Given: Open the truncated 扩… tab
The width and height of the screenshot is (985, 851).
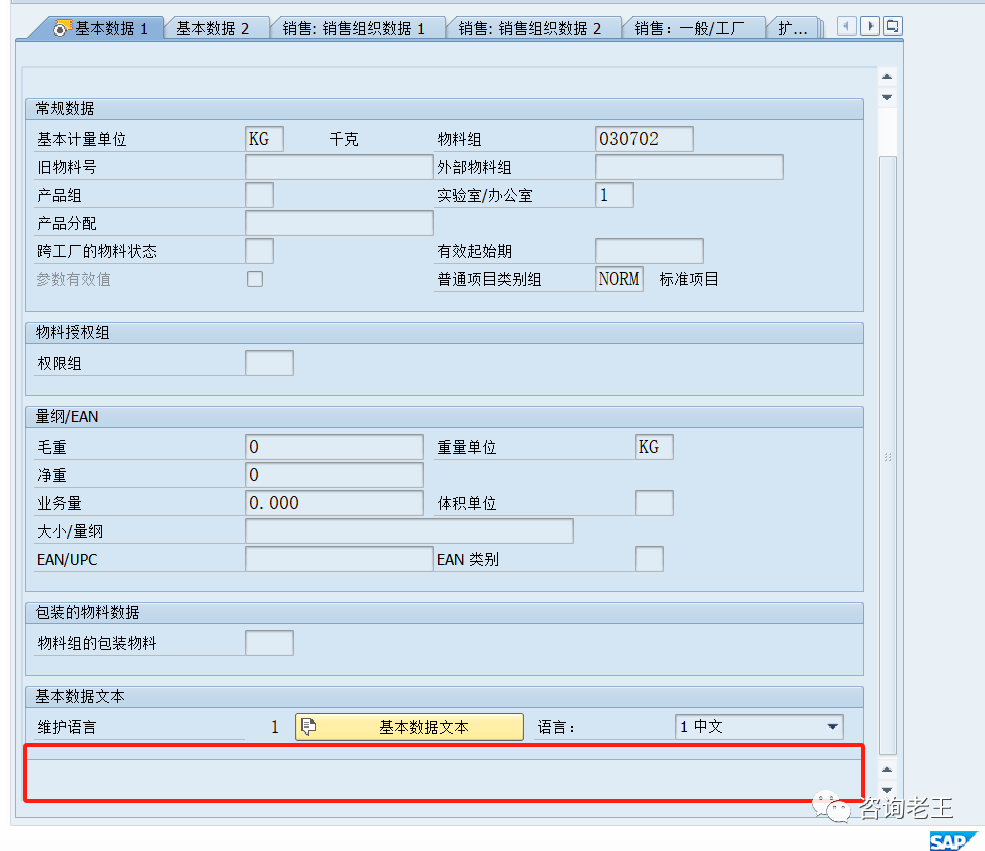Looking at the screenshot, I should 793,28.
